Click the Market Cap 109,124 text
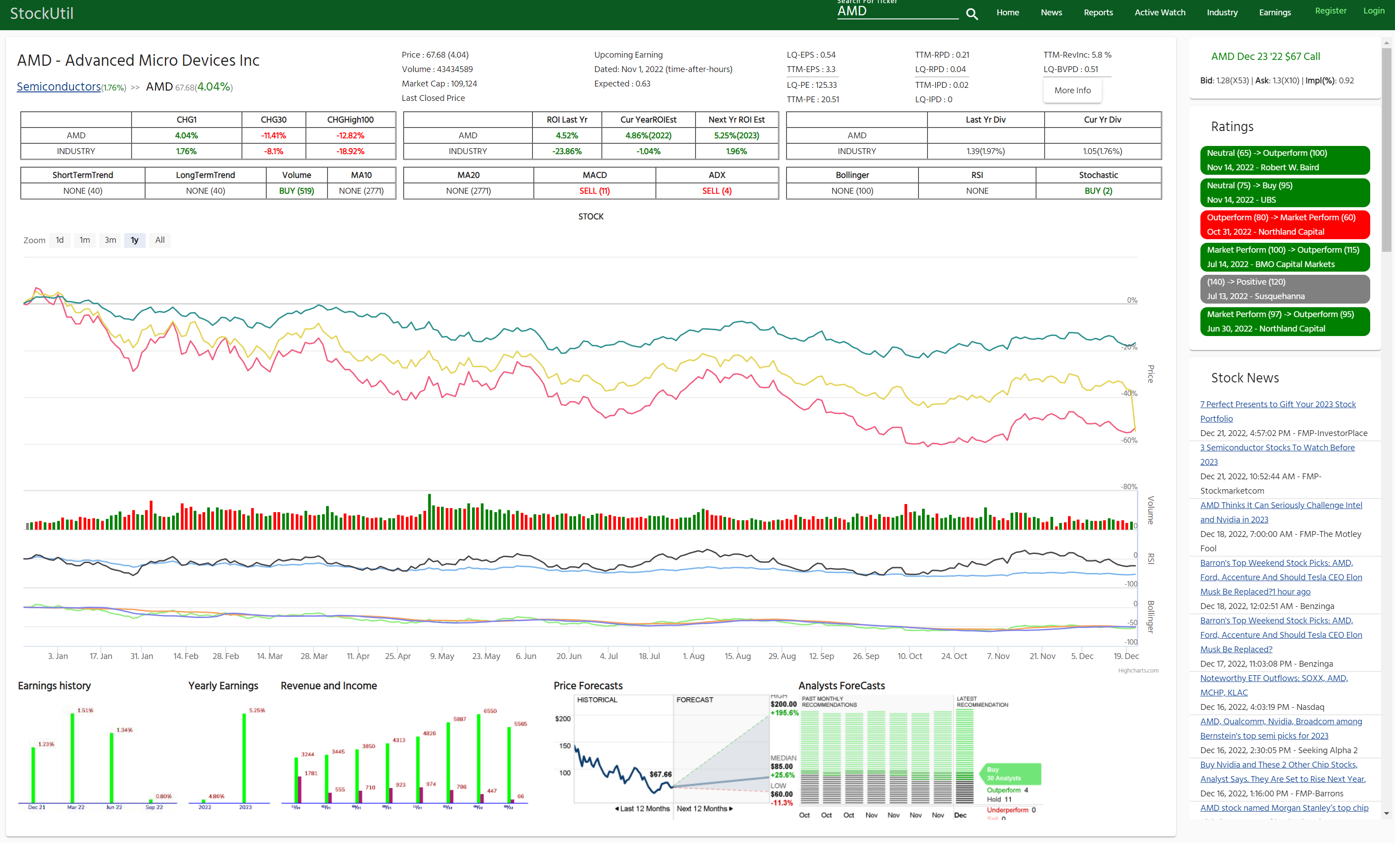Screen dimensions: 1395x868 [x=439, y=84]
